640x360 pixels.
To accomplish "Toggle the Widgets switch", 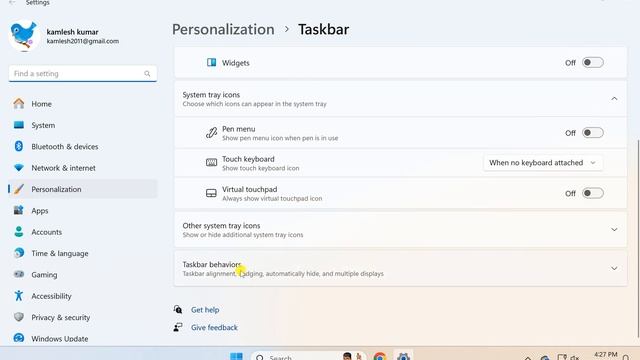I will (593, 62).
